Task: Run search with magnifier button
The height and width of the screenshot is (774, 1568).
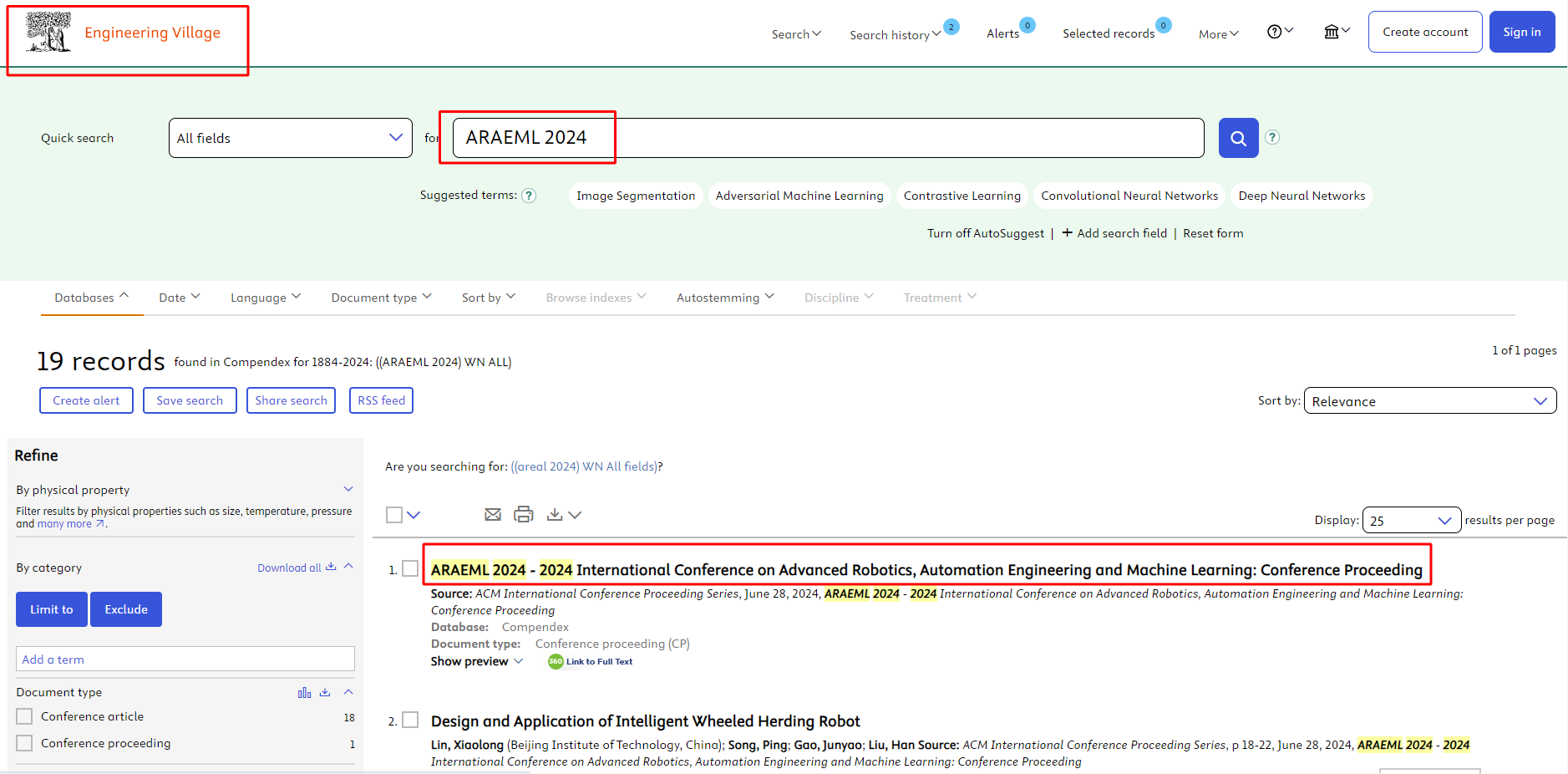Action: pos(1238,138)
